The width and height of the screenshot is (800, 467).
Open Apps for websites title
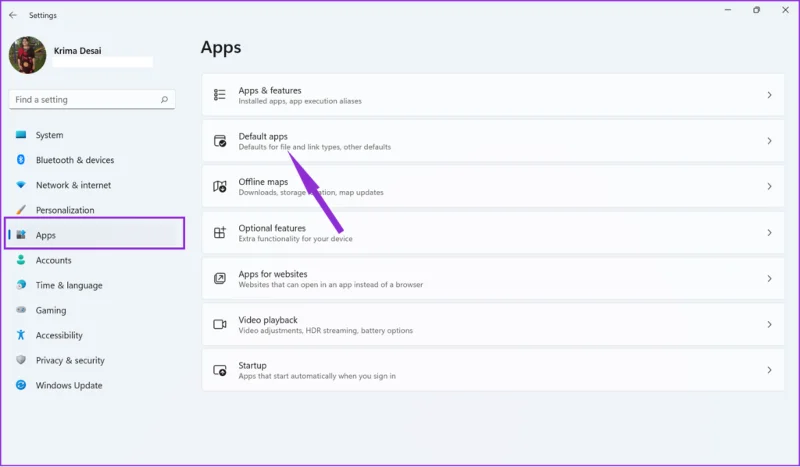click(273, 274)
